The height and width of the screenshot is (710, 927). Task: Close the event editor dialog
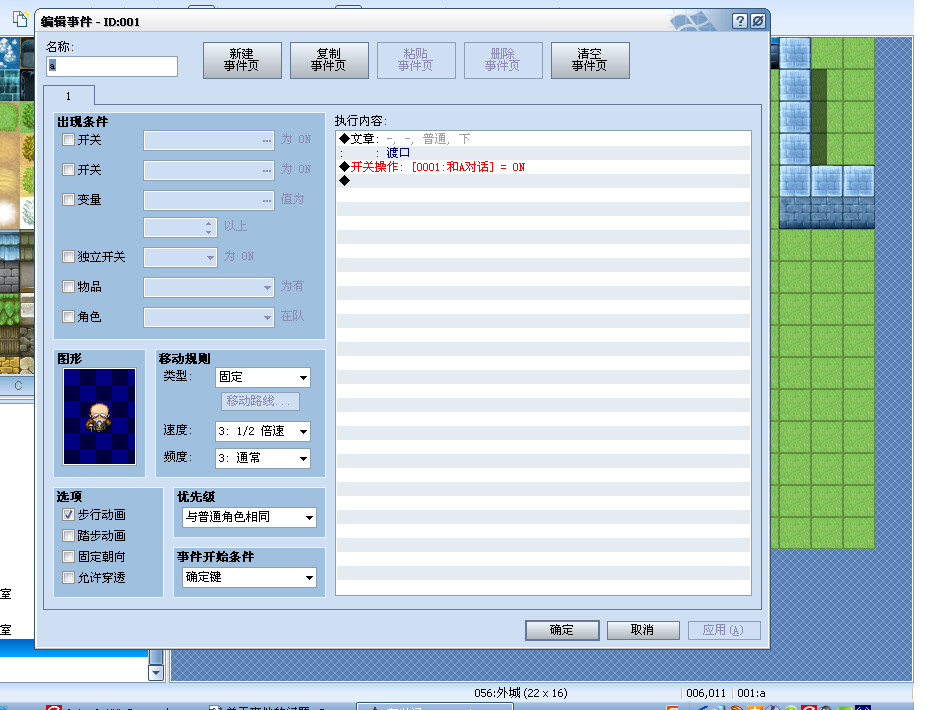click(758, 21)
